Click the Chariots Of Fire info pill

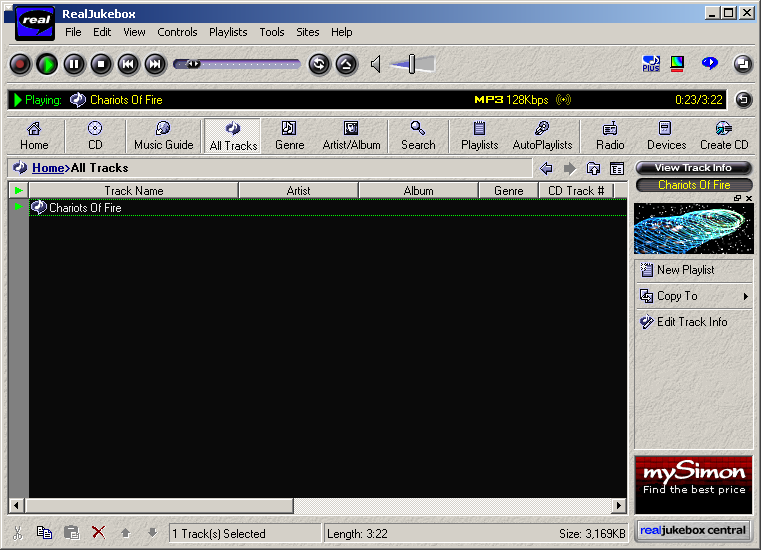(694, 185)
